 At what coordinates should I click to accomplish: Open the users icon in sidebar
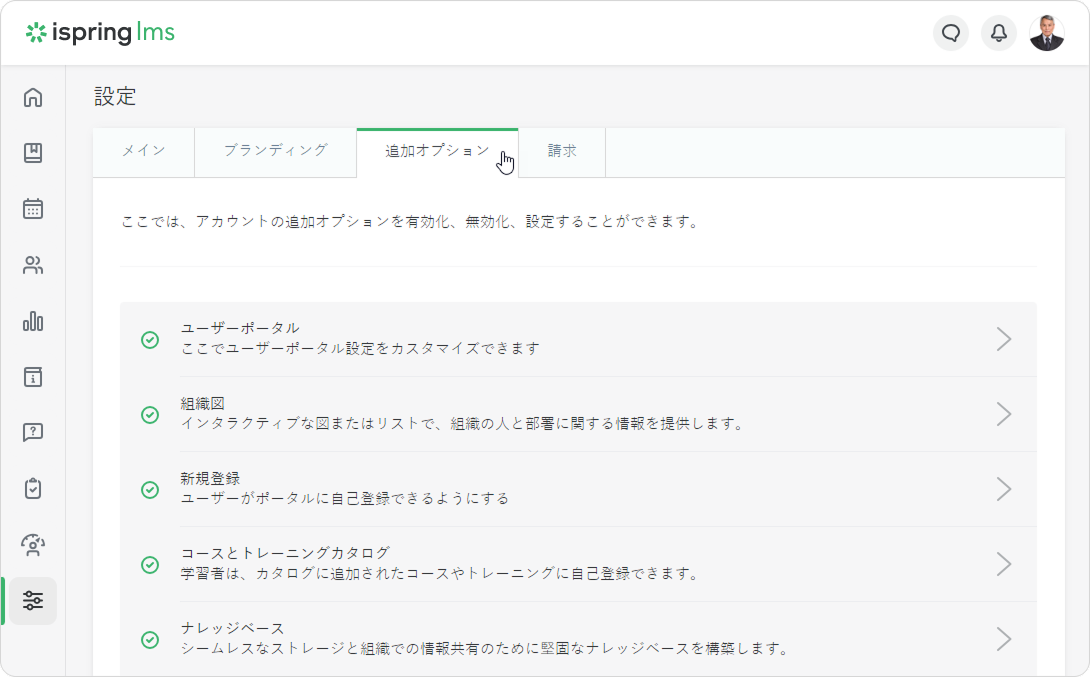[33, 265]
